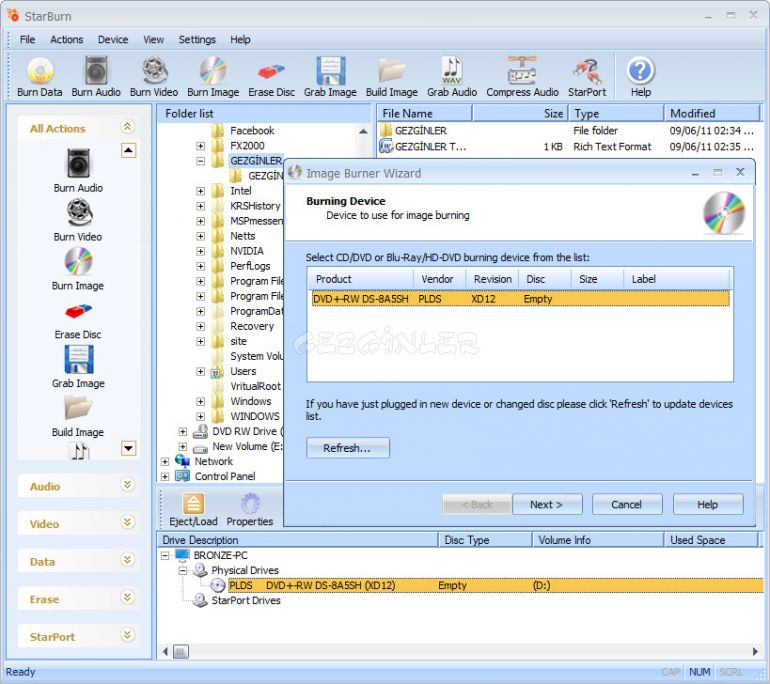Viewport: 770px width, 684px height.
Task: Expand the Erase sidebar section
Action: (x=127, y=598)
